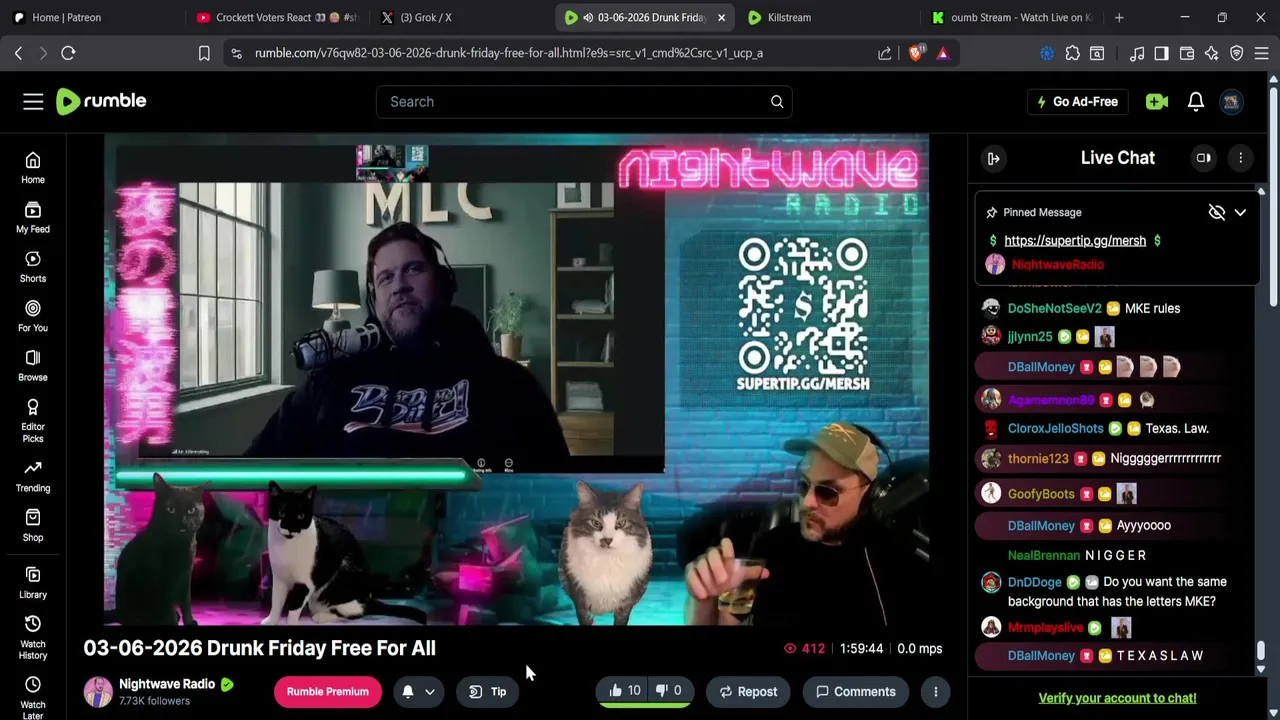Open Browse in the sidebar
Screen dimensions: 1280x720
click(33, 366)
